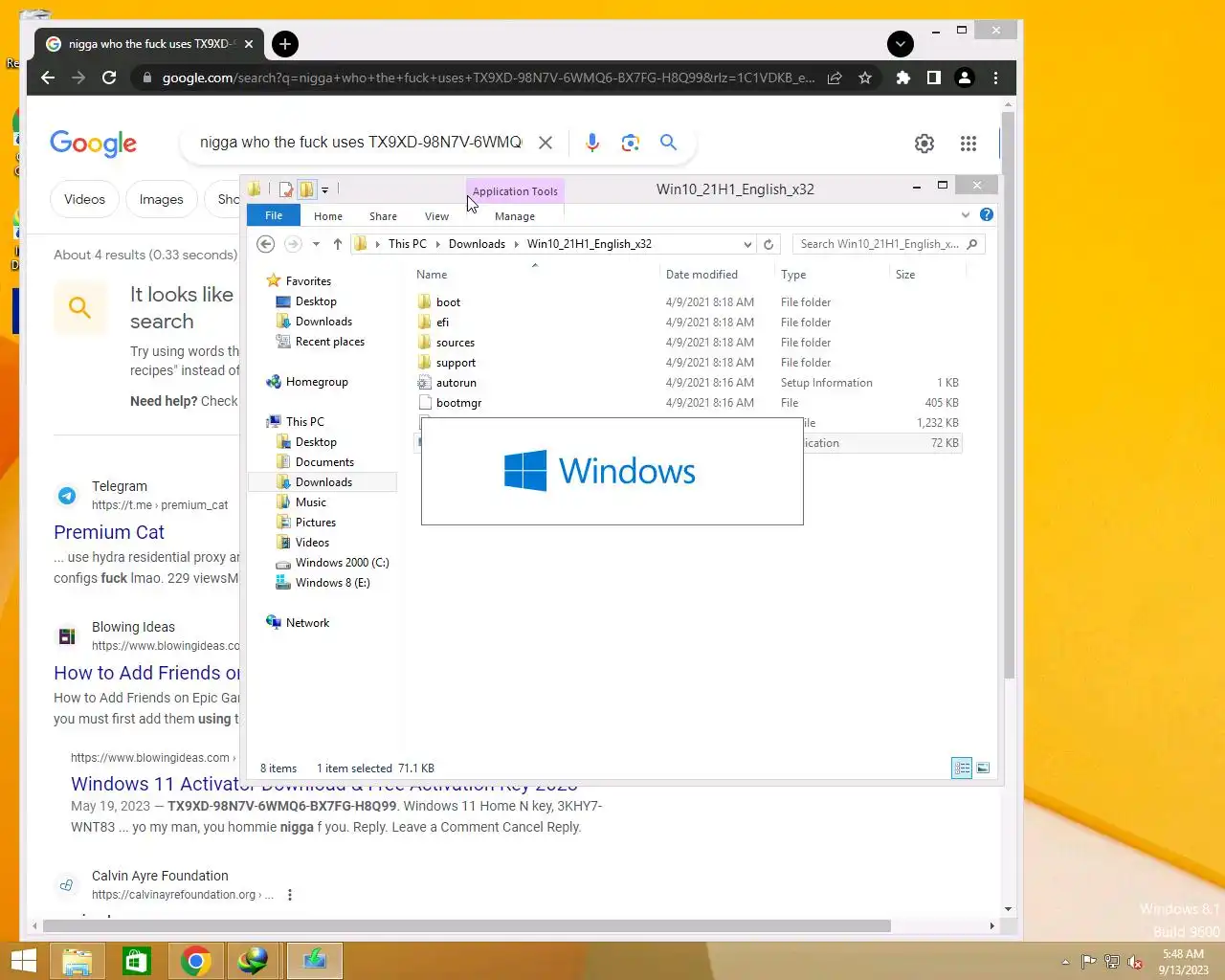The width and height of the screenshot is (1225, 980).
Task: Open the volume icon in system tray
Action: coord(1135,962)
